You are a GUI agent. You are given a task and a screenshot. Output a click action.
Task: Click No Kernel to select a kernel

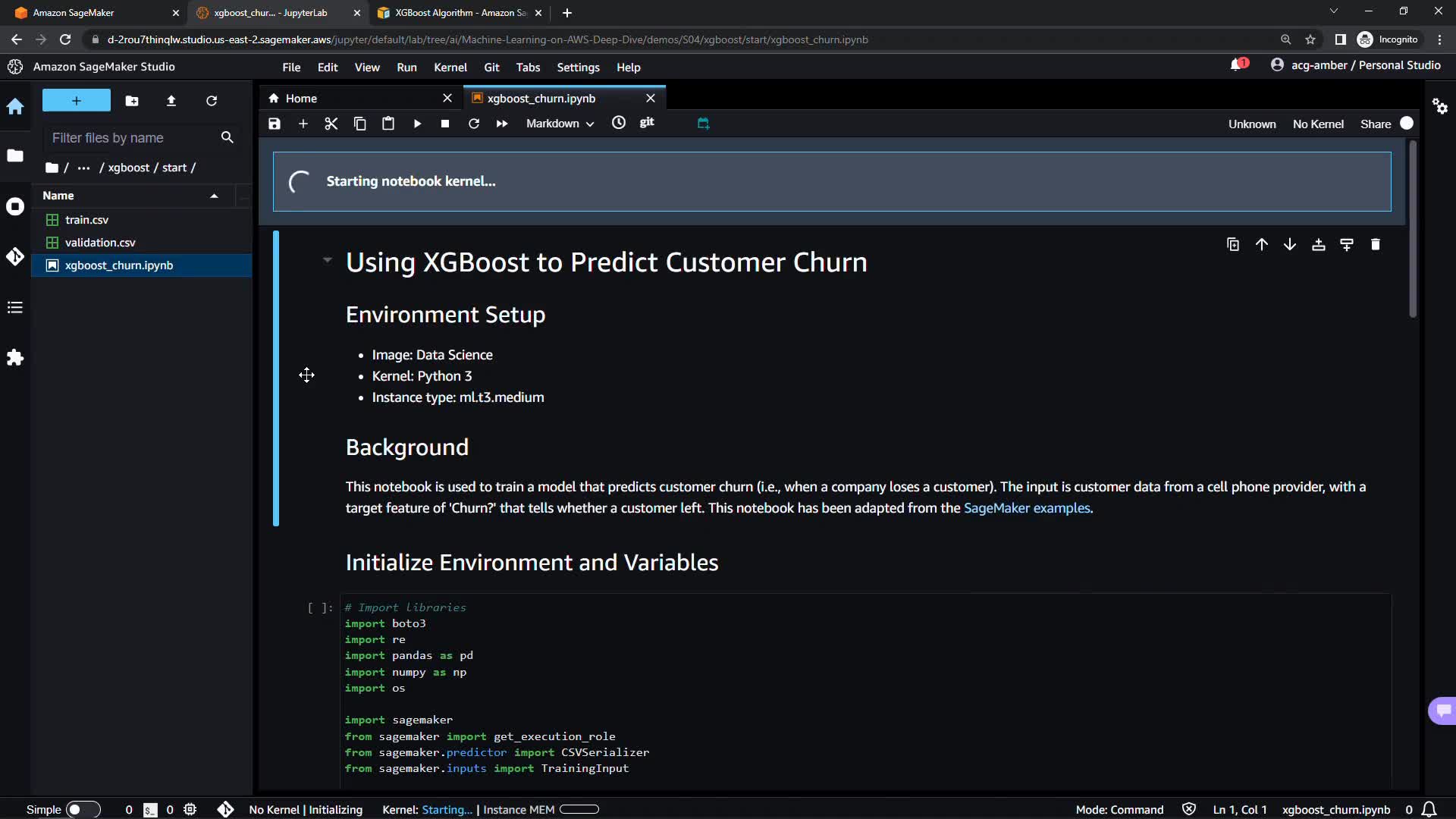1318,124
